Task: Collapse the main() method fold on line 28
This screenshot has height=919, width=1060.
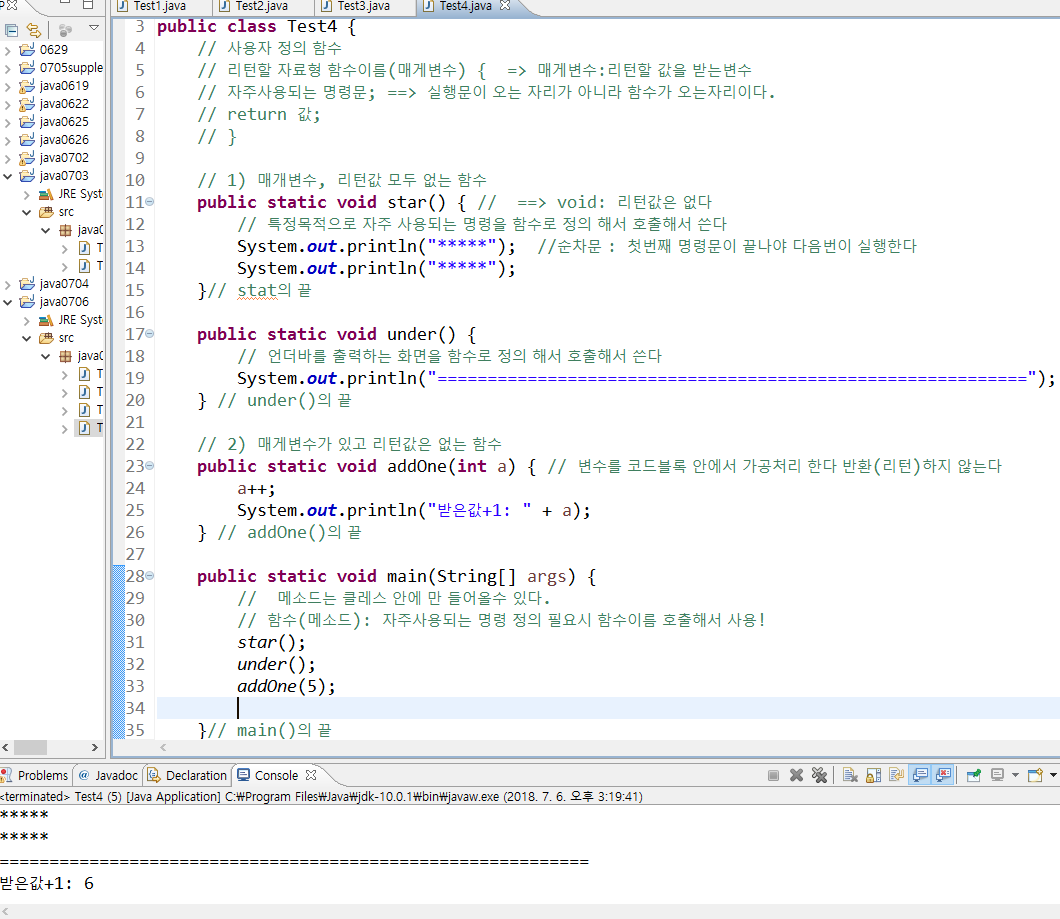Action: tap(149, 575)
